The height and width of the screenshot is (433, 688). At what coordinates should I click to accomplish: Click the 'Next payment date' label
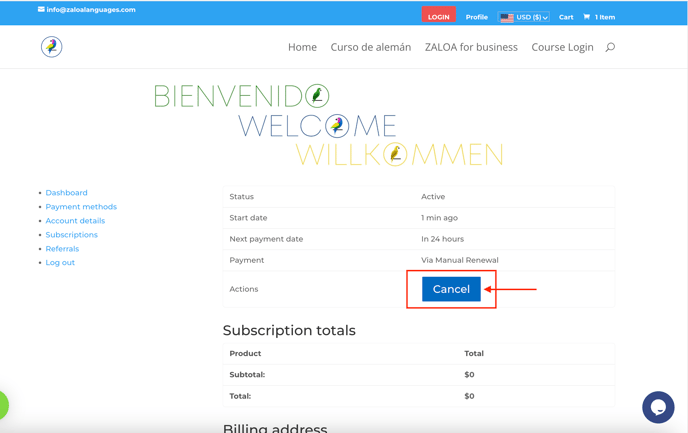[x=266, y=239]
